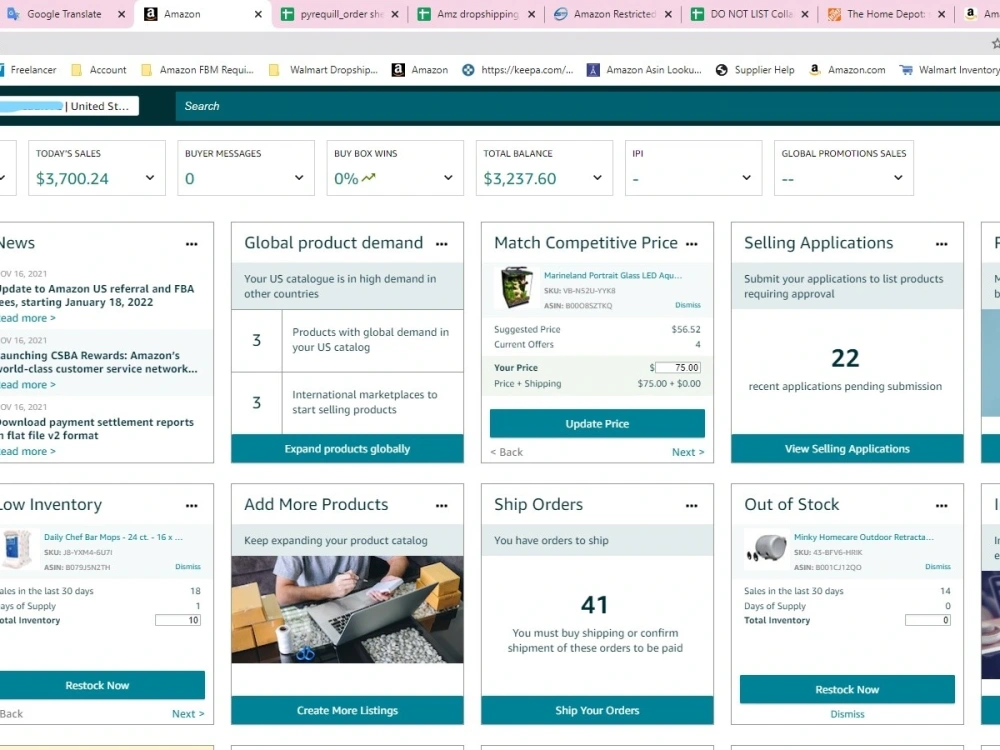Dismiss the Marineland price suggestion

pos(688,305)
